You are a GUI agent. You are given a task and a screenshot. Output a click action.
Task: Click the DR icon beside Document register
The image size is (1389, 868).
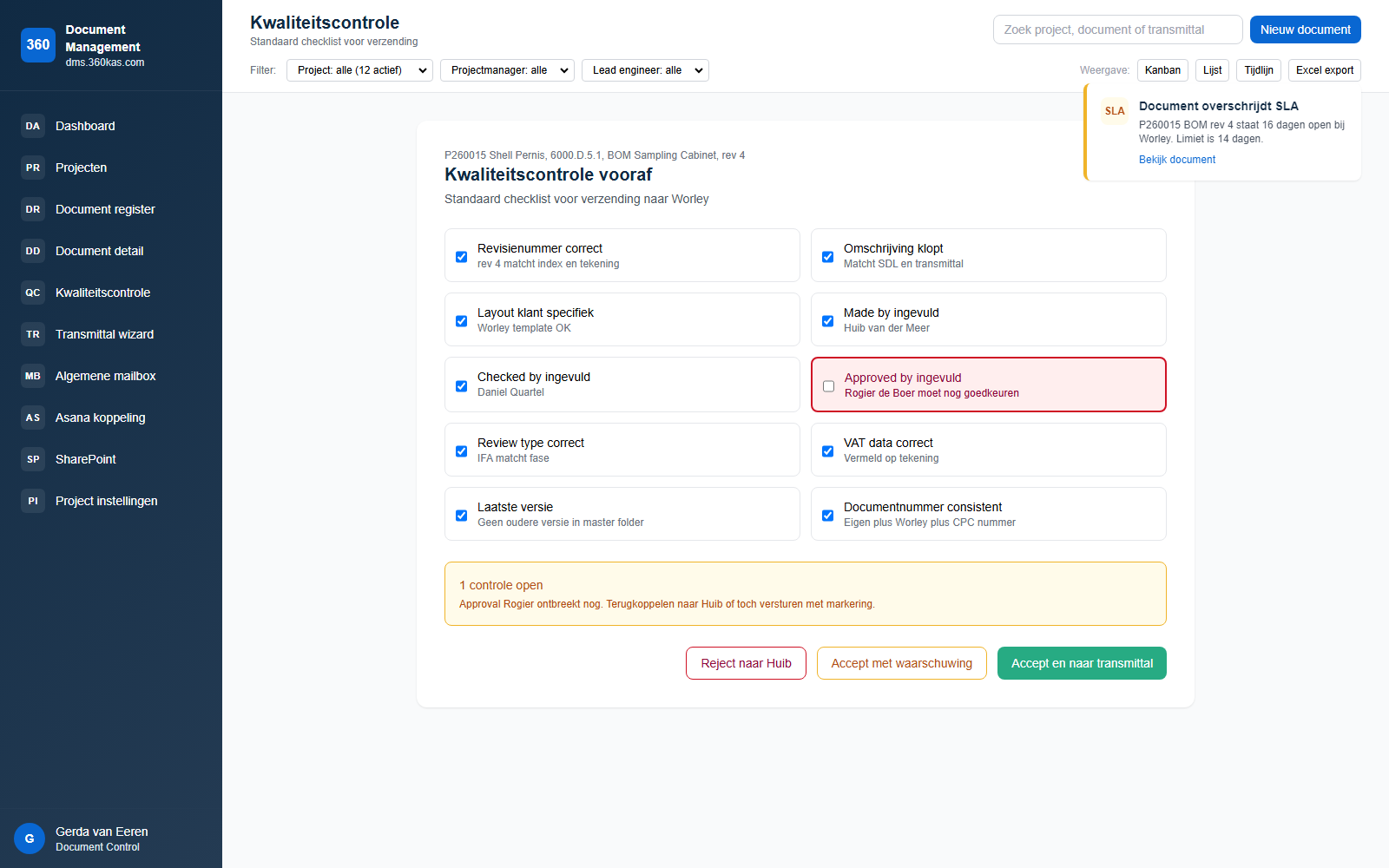coord(33,209)
